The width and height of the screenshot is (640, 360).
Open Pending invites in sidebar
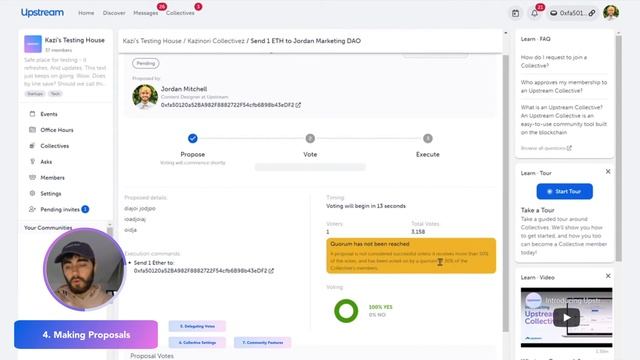[59, 209]
